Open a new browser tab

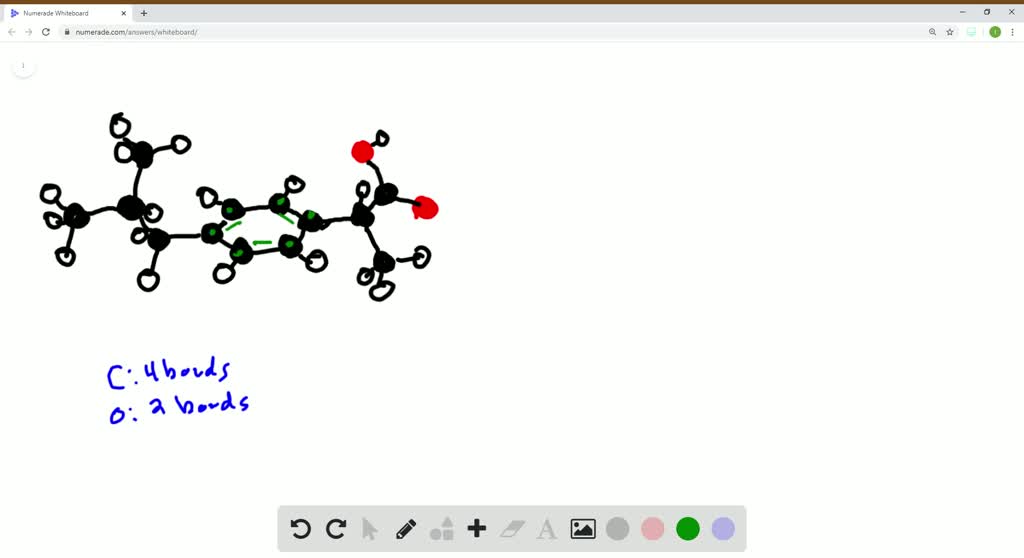[144, 13]
